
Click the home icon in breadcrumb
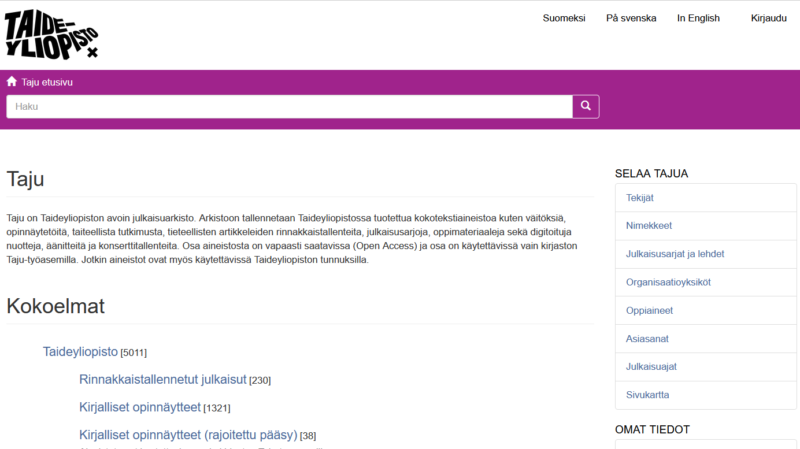pos(12,82)
